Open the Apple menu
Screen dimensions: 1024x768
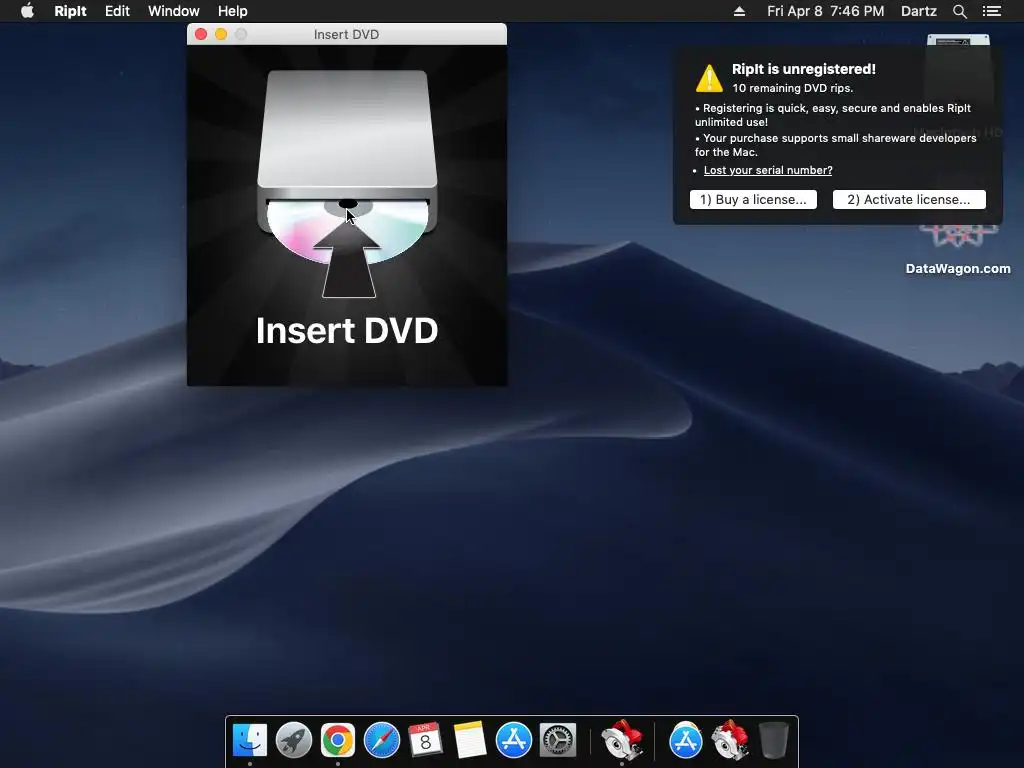(x=27, y=11)
